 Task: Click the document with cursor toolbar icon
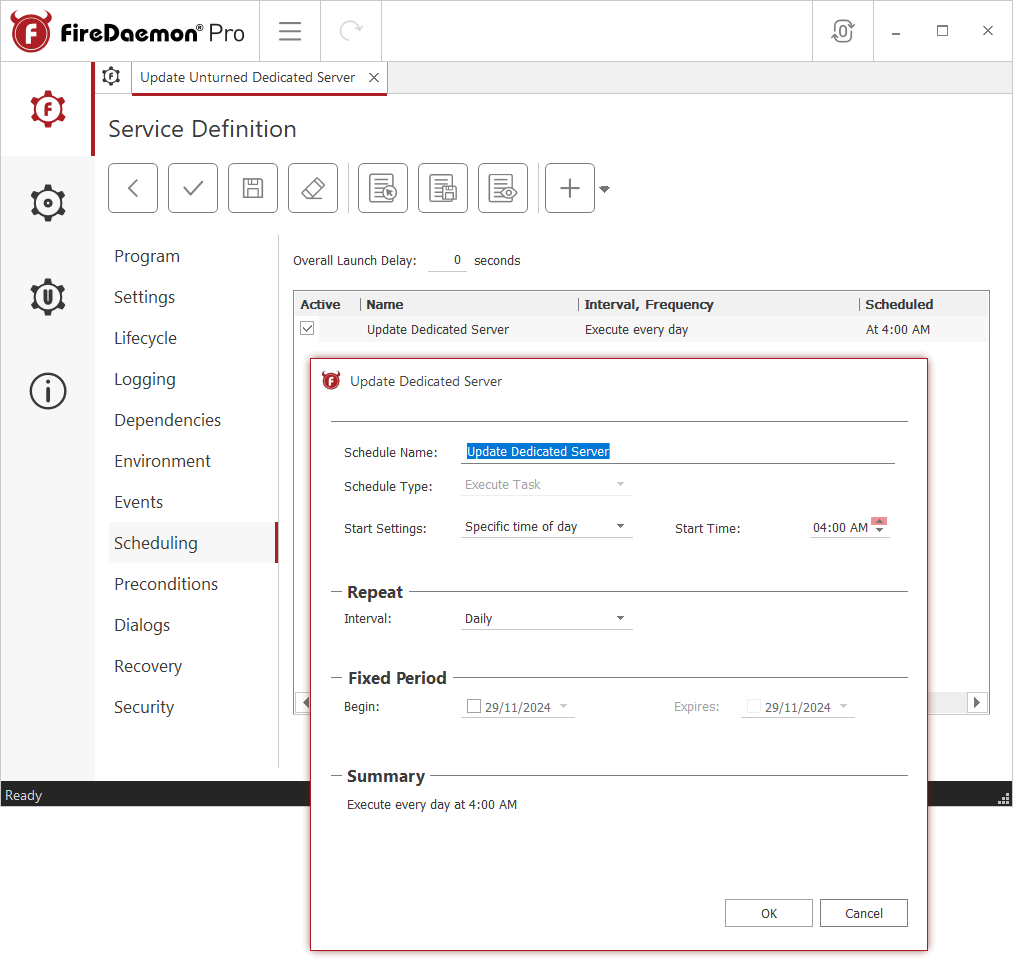pos(383,188)
